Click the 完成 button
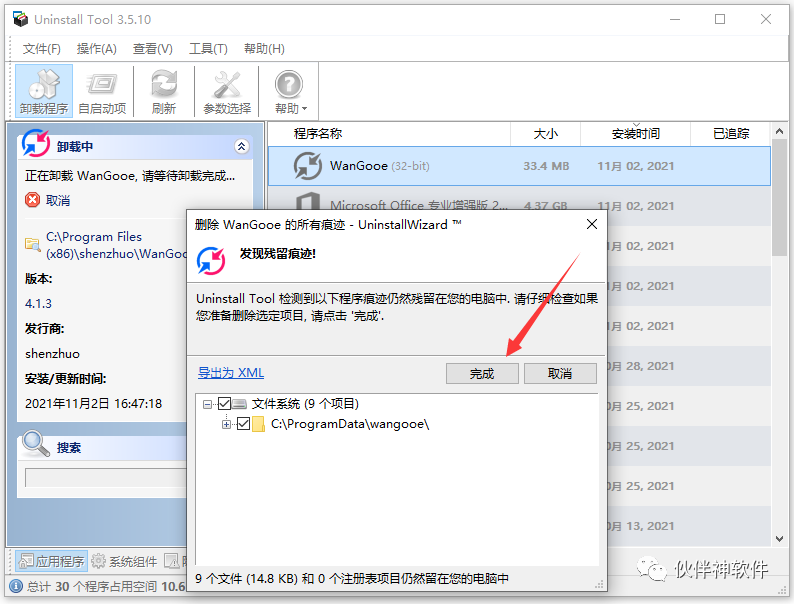 (x=482, y=374)
